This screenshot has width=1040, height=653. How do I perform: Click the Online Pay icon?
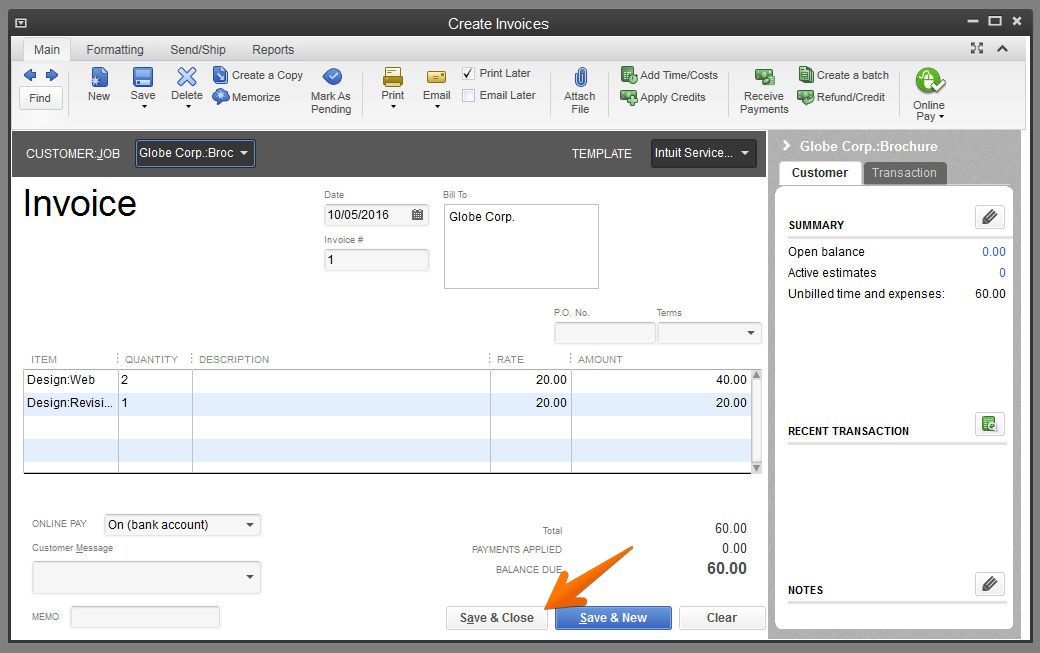click(929, 81)
